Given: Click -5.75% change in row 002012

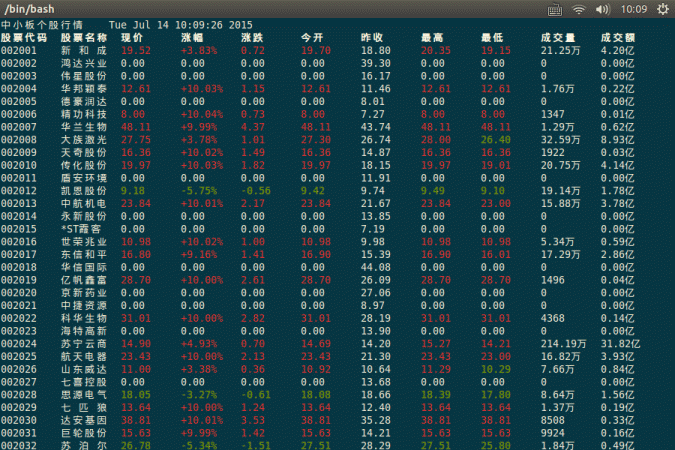Looking at the screenshot, I should pyautogui.click(x=199, y=191).
